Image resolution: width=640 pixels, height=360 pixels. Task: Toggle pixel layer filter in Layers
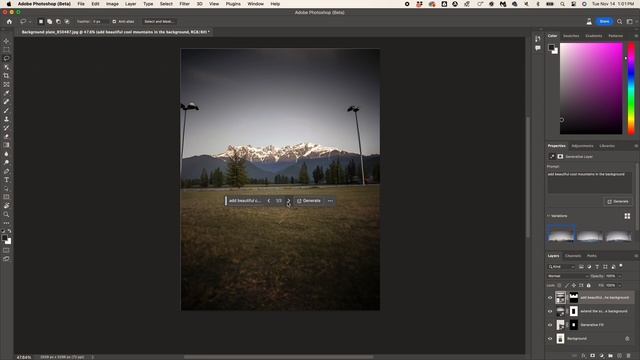point(581,267)
